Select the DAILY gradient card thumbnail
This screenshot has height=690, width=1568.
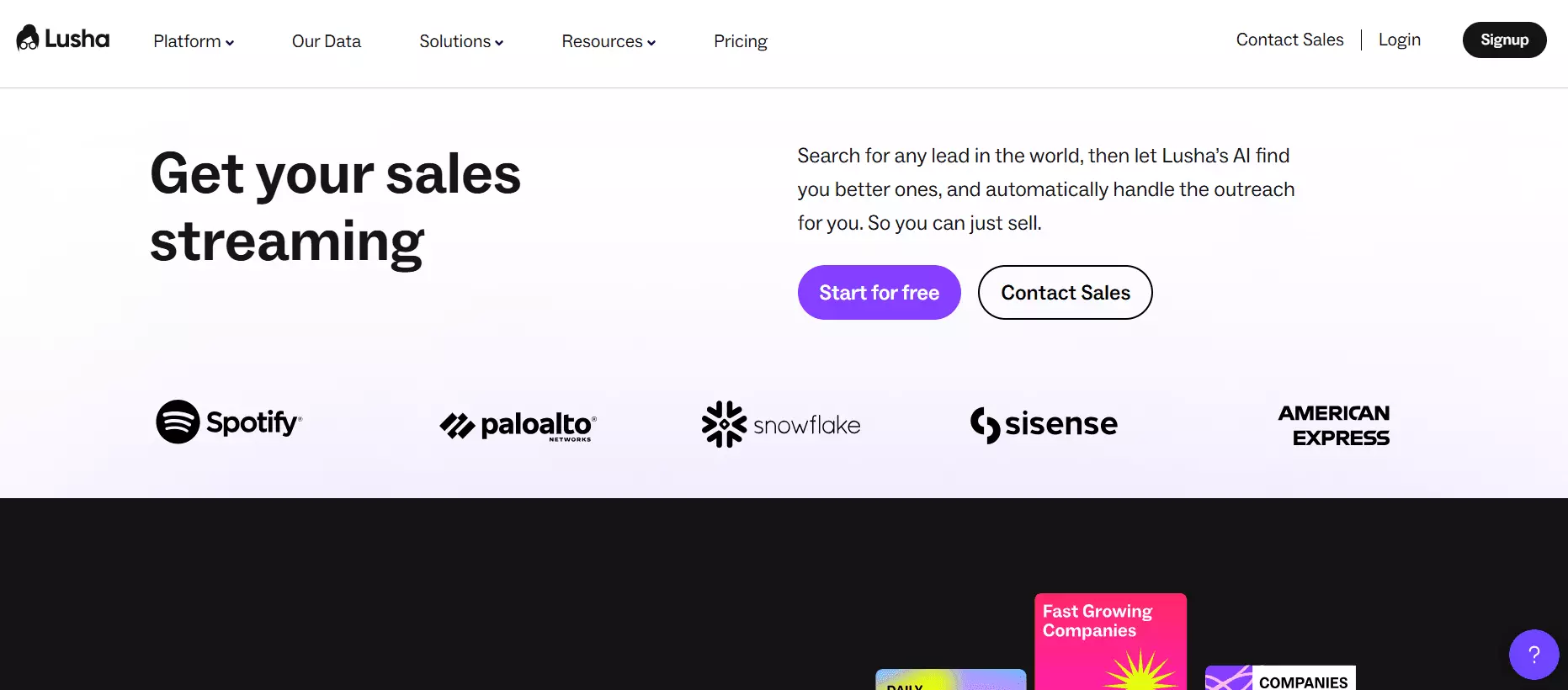tap(951, 680)
